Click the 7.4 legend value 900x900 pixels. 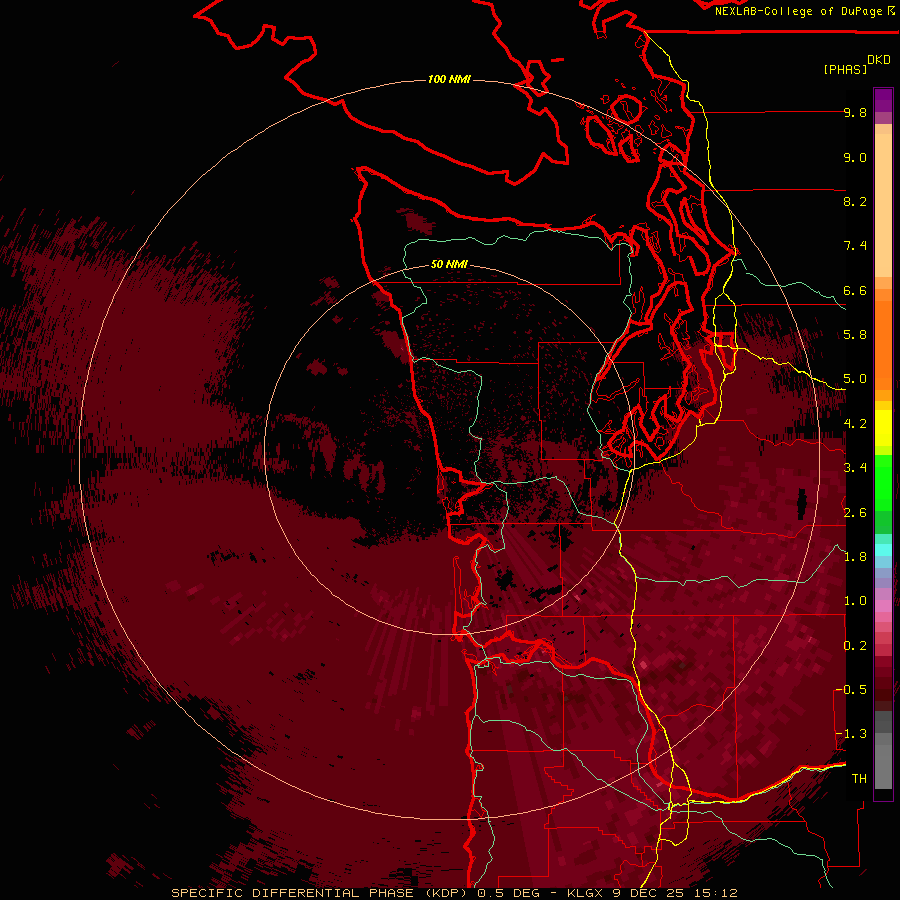pos(855,246)
